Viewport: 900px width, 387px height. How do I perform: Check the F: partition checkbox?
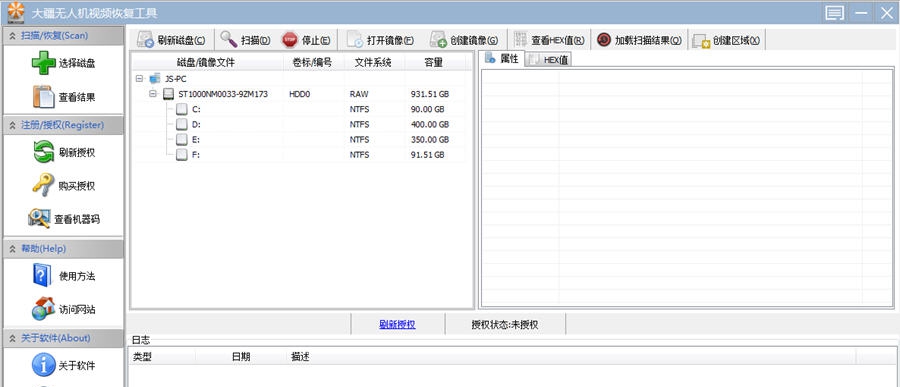pos(182,154)
